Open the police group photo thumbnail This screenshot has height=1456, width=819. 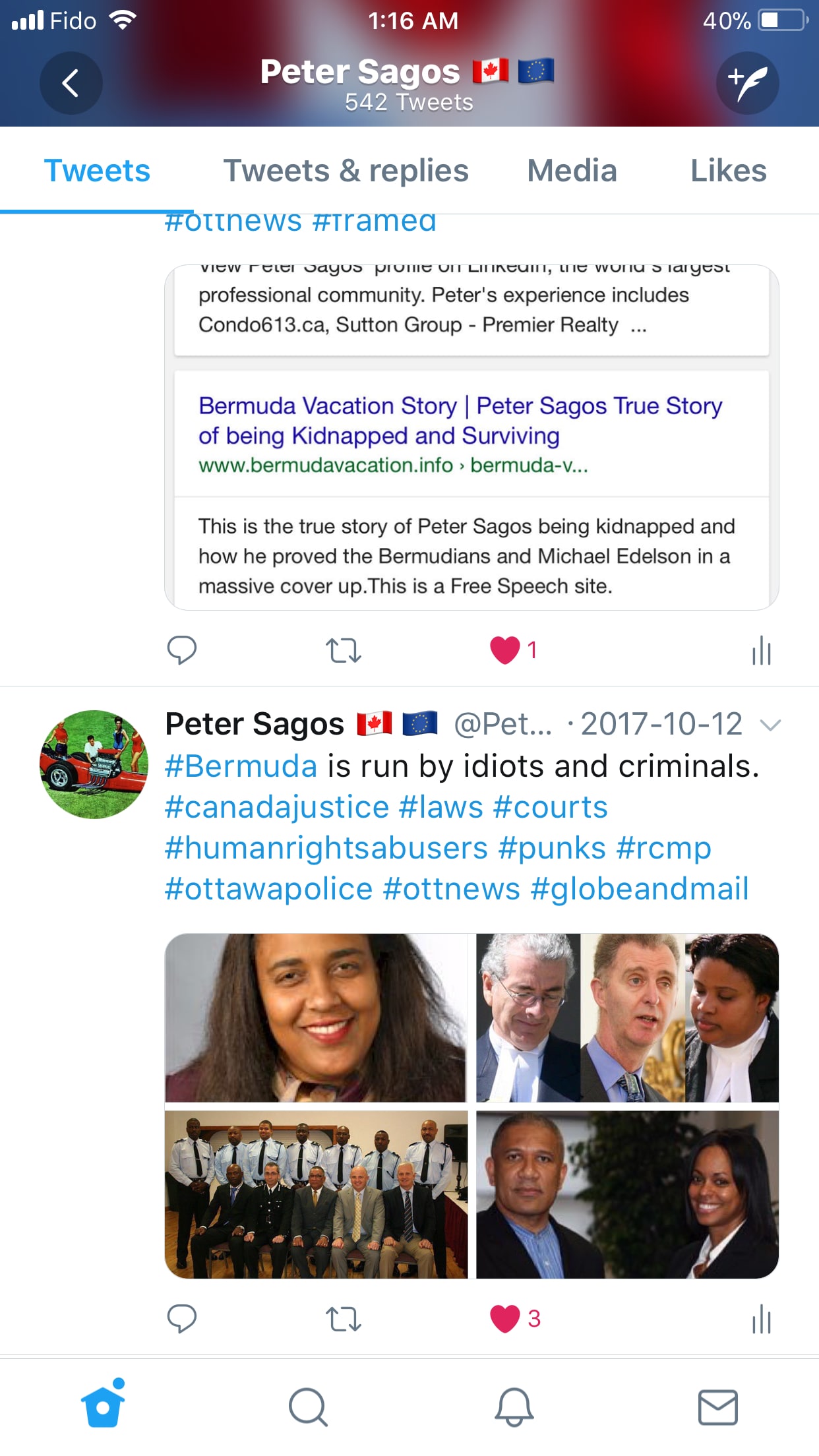click(x=317, y=1195)
